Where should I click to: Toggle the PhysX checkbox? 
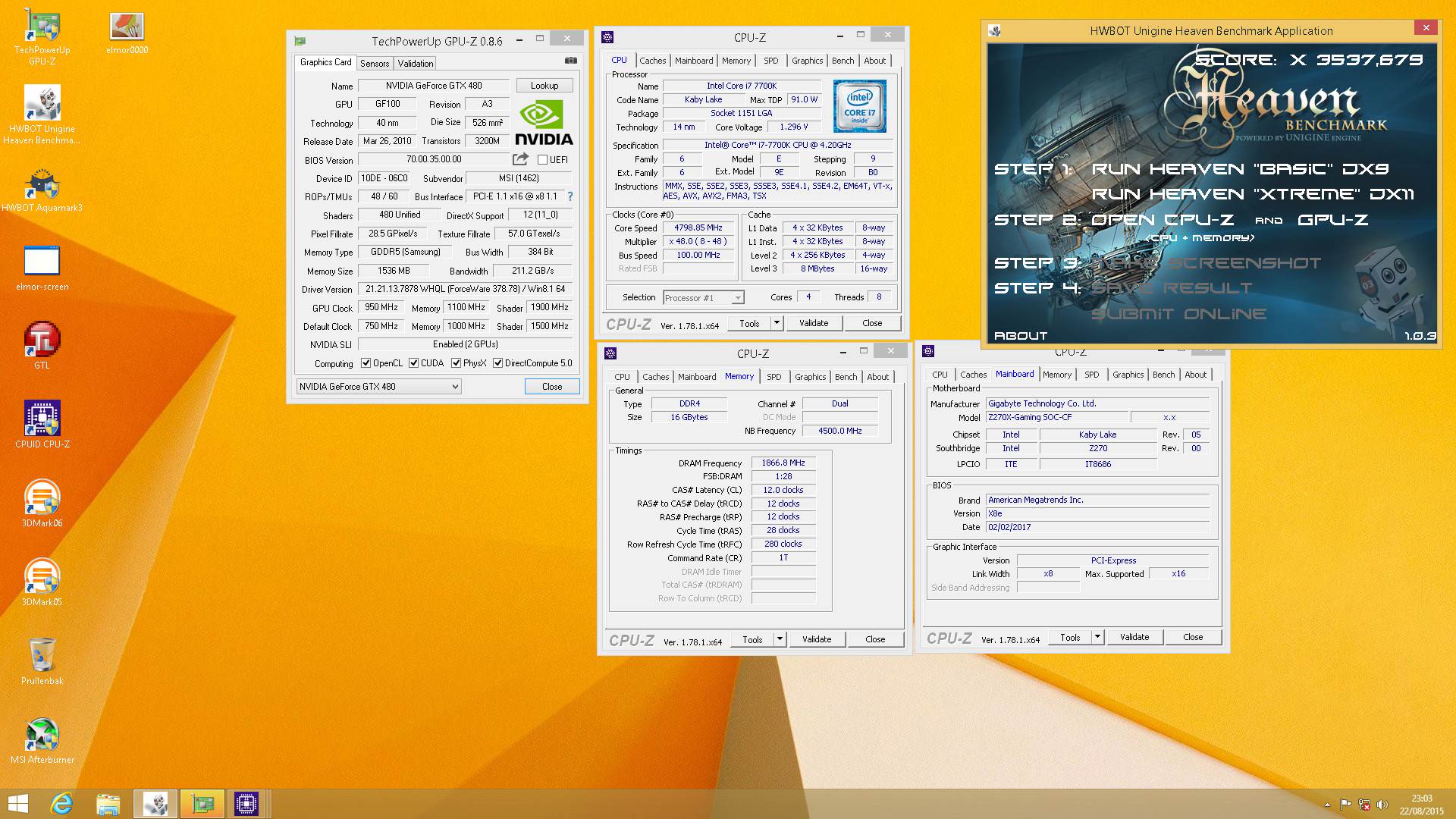click(457, 363)
